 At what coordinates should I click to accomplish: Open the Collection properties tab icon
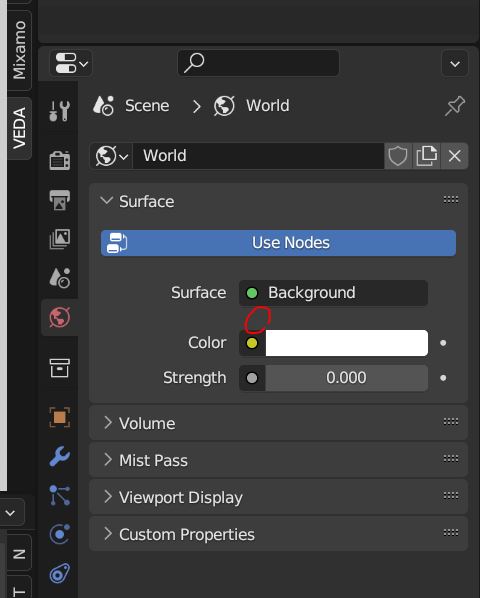coord(59,368)
